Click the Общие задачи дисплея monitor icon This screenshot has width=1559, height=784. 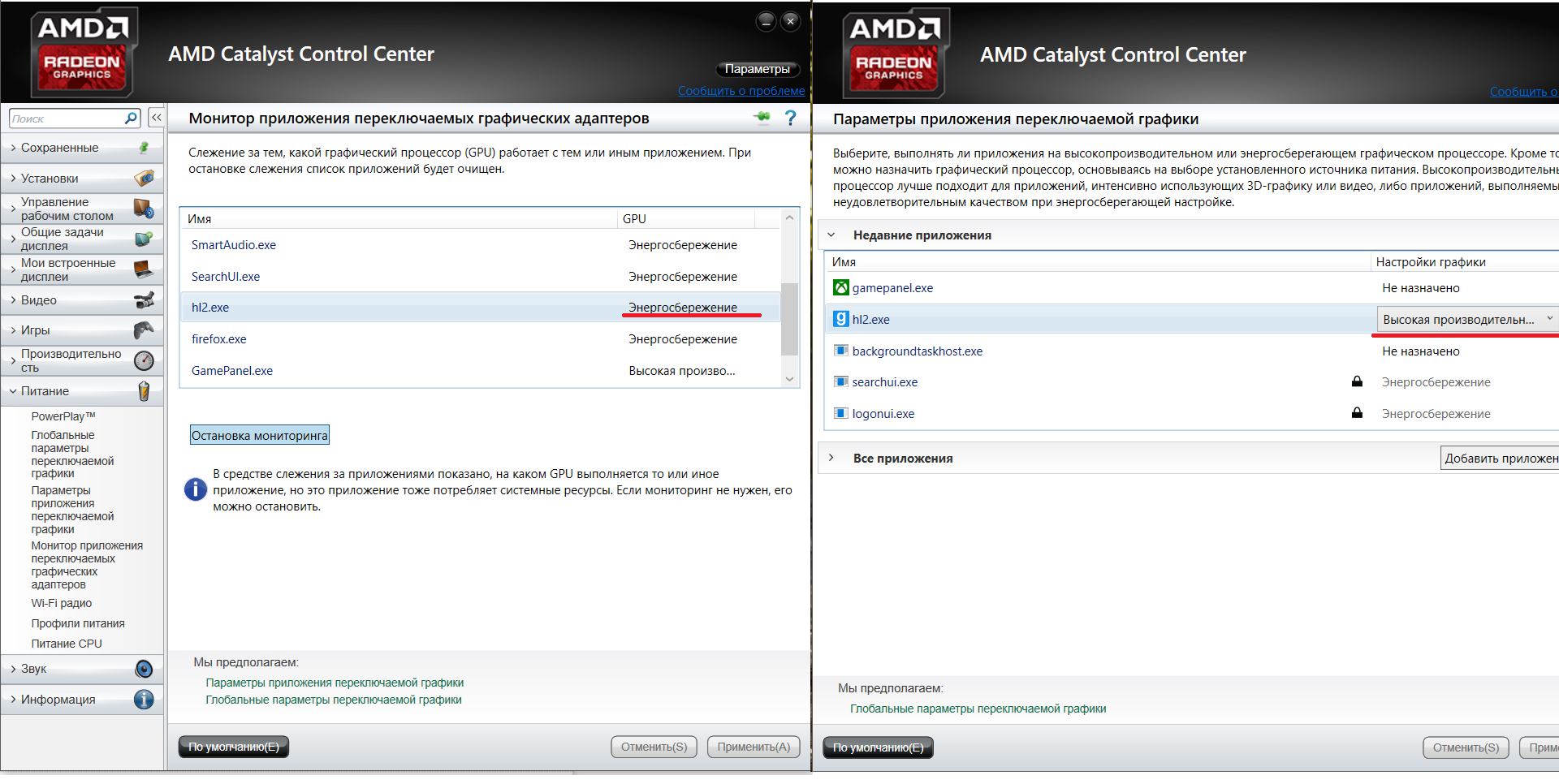tap(144, 239)
